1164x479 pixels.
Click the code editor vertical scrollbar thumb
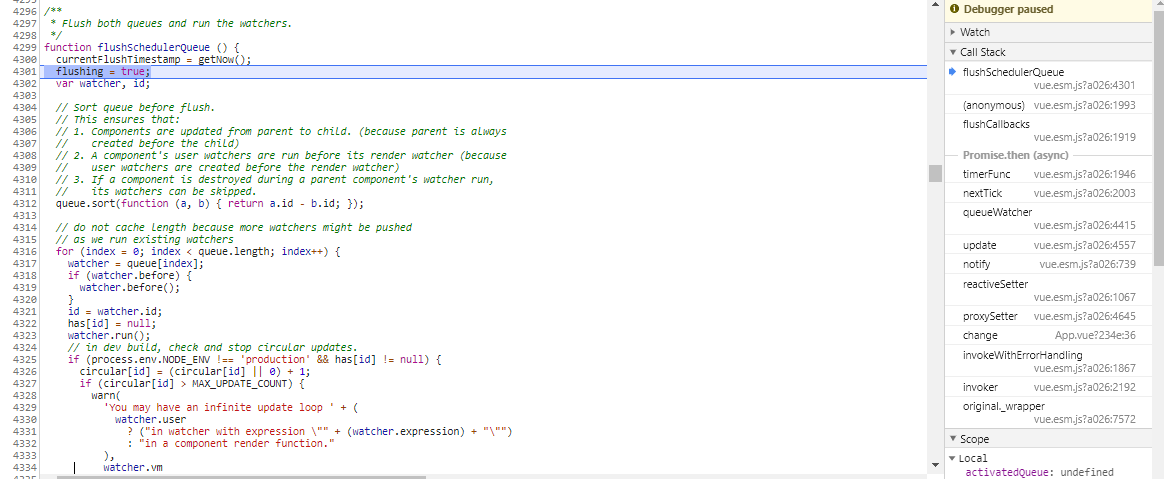click(935, 173)
